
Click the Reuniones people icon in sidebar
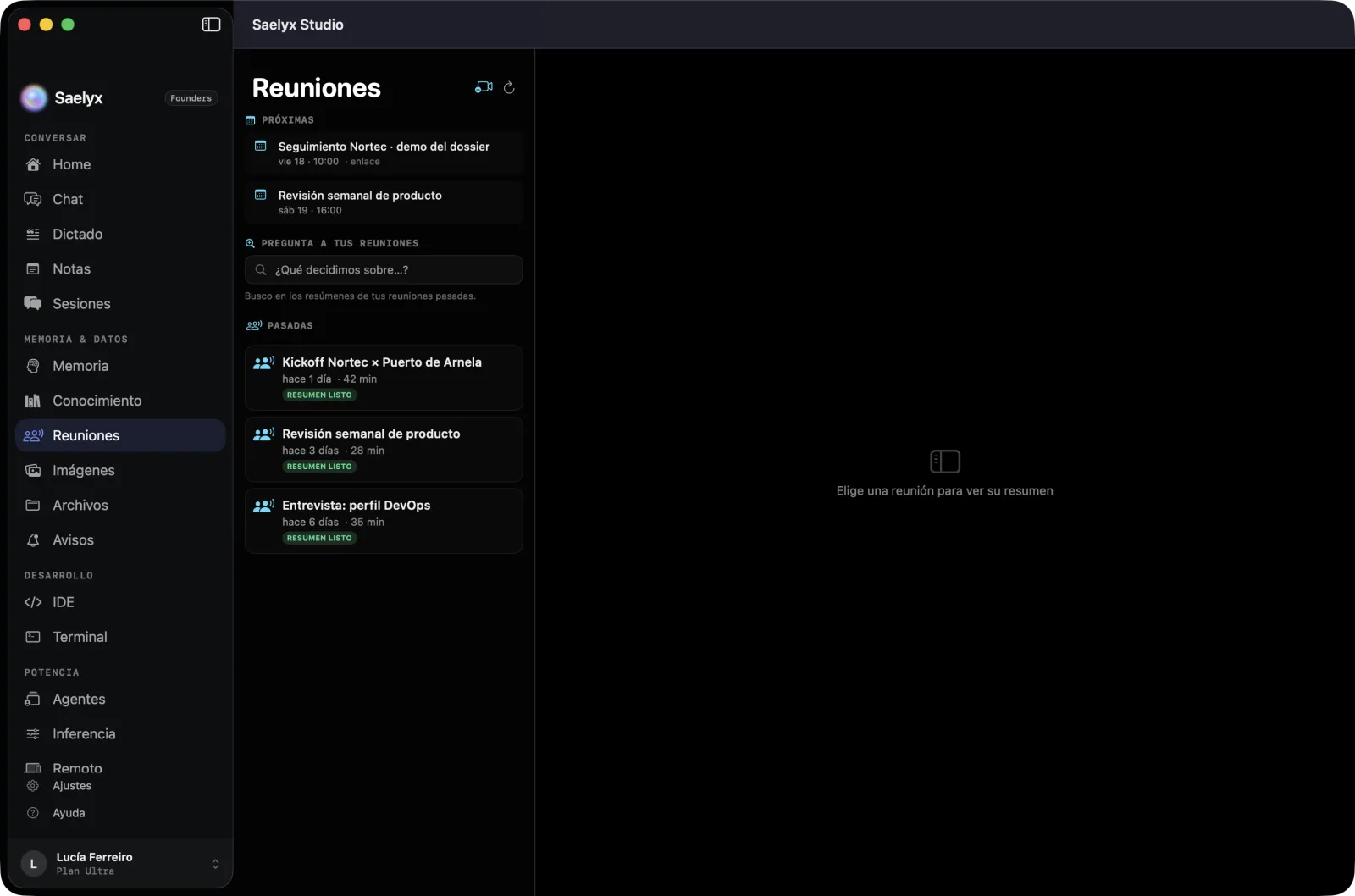tap(33, 435)
